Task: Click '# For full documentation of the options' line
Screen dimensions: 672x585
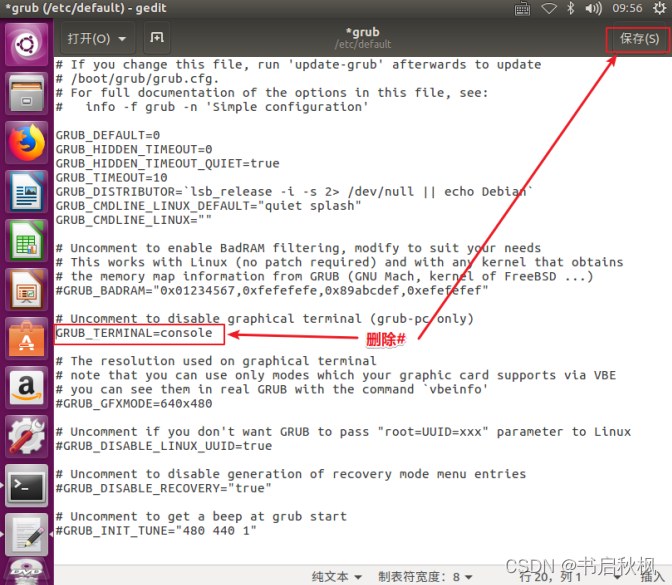Action: point(272,93)
